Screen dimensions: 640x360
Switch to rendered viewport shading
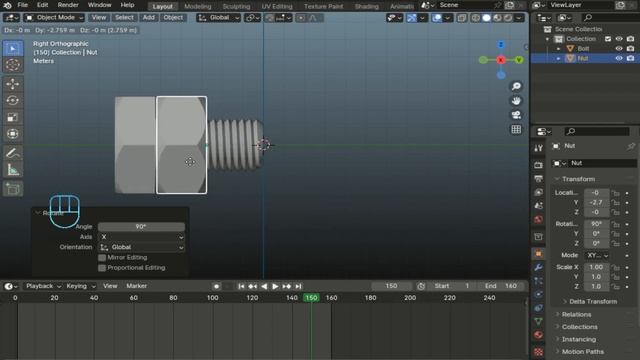[508, 18]
